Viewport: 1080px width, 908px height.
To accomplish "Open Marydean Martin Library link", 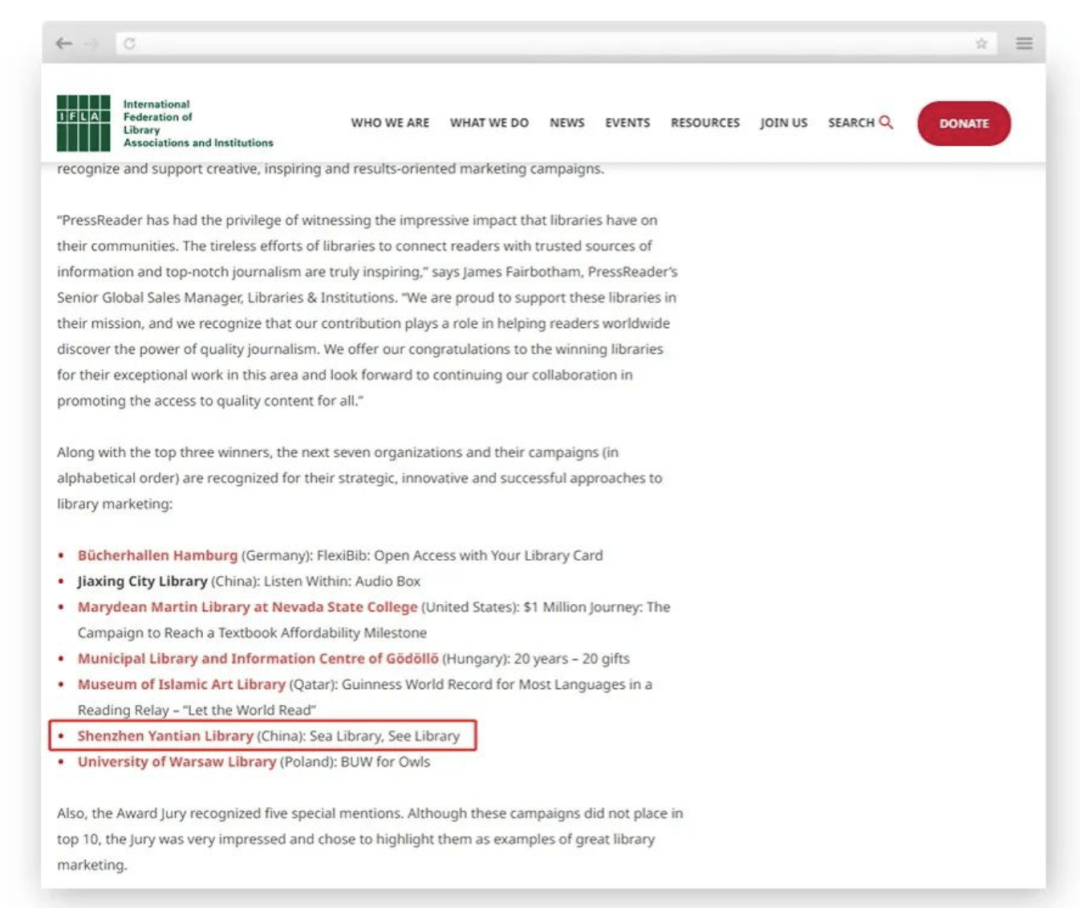I will pos(247,607).
